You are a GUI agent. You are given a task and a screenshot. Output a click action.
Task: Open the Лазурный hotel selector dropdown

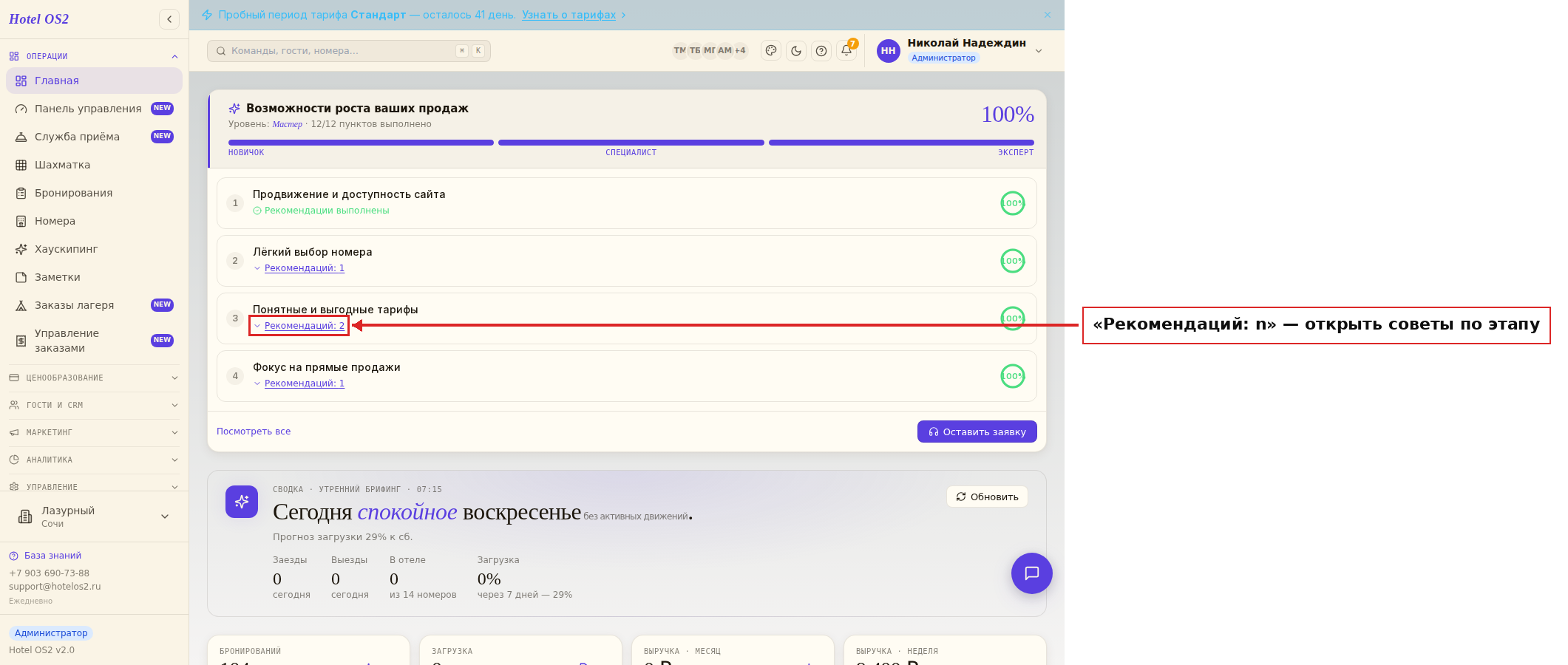coord(94,516)
